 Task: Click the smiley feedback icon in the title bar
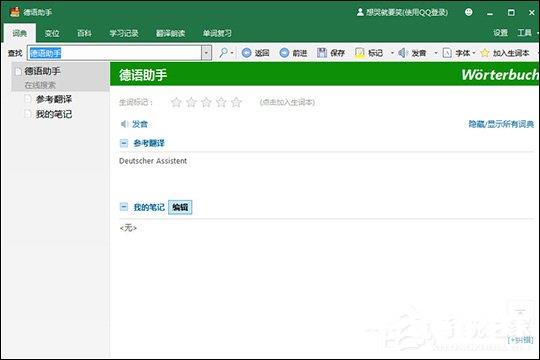(x=468, y=12)
